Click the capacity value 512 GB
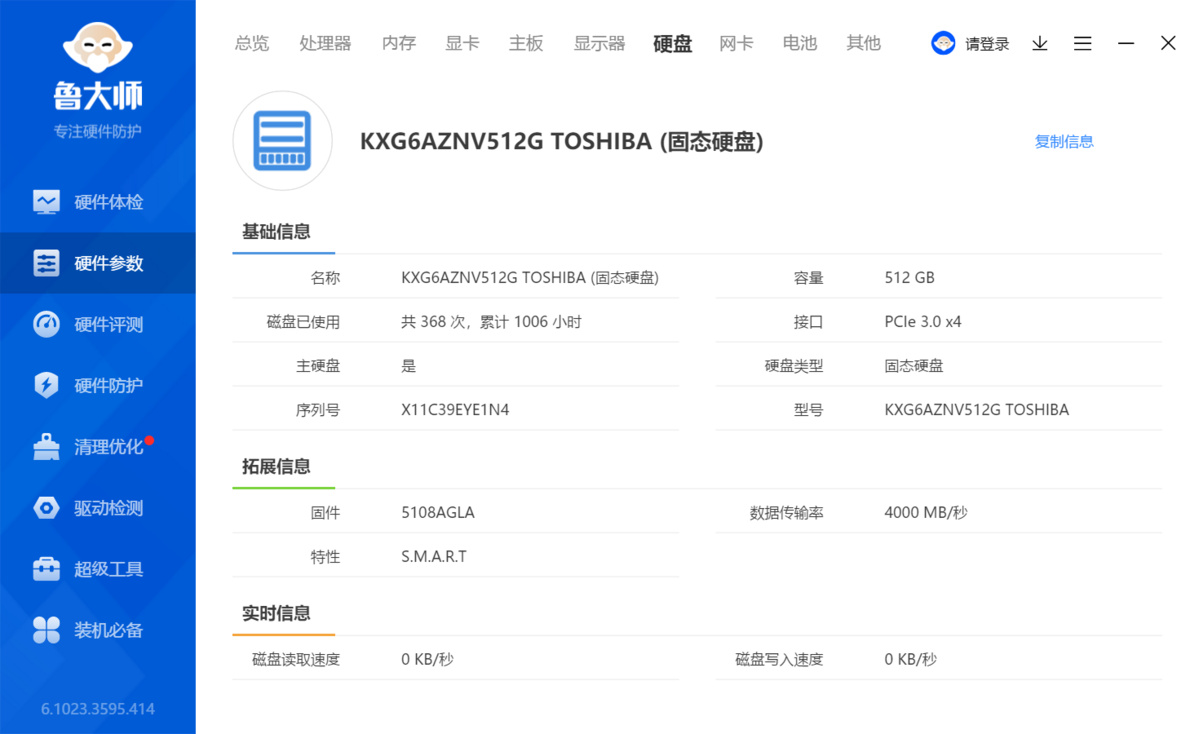The image size is (1199, 734). click(909, 278)
